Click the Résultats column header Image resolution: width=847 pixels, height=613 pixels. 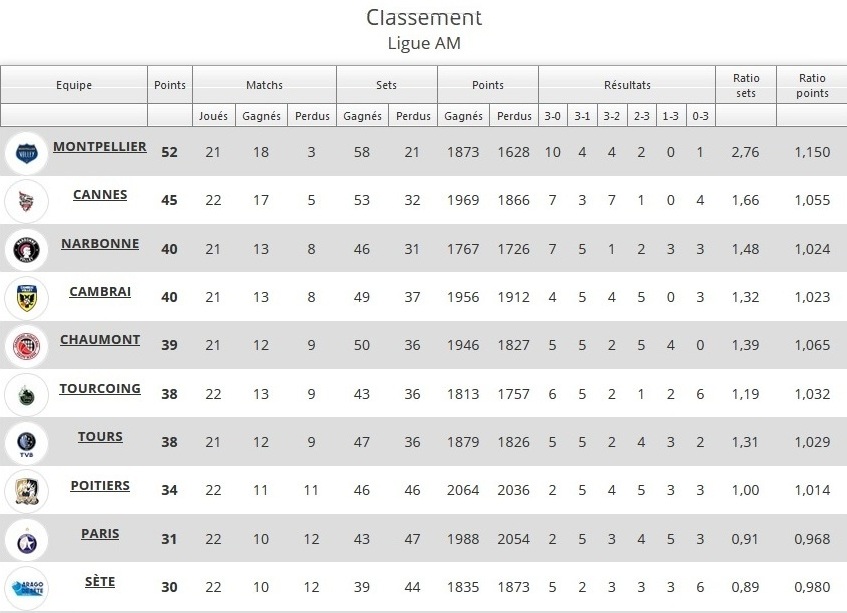pyautogui.click(x=627, y=85)
